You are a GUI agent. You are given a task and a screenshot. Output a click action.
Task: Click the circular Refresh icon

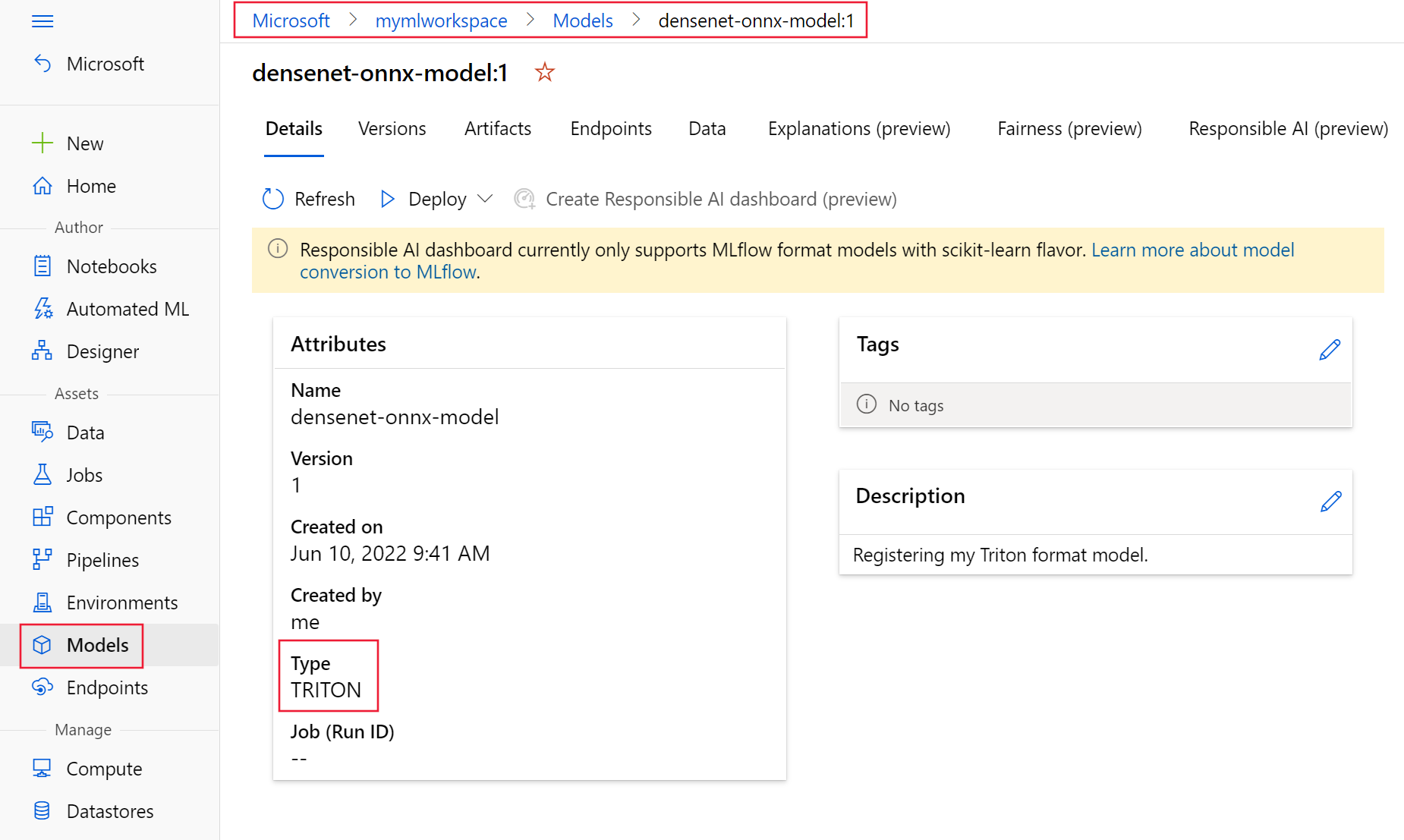pos(273,199)
